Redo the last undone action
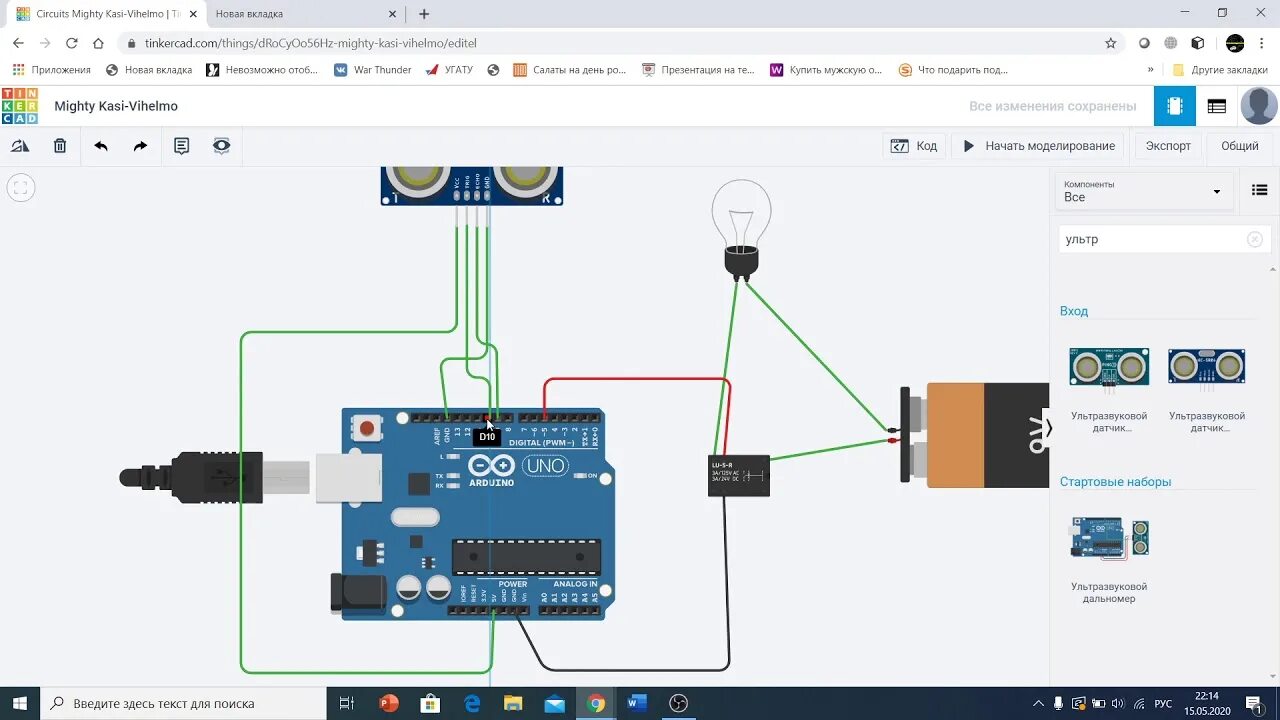The height and width of the screenshot is (720, 1280). (x=137, y=146)
